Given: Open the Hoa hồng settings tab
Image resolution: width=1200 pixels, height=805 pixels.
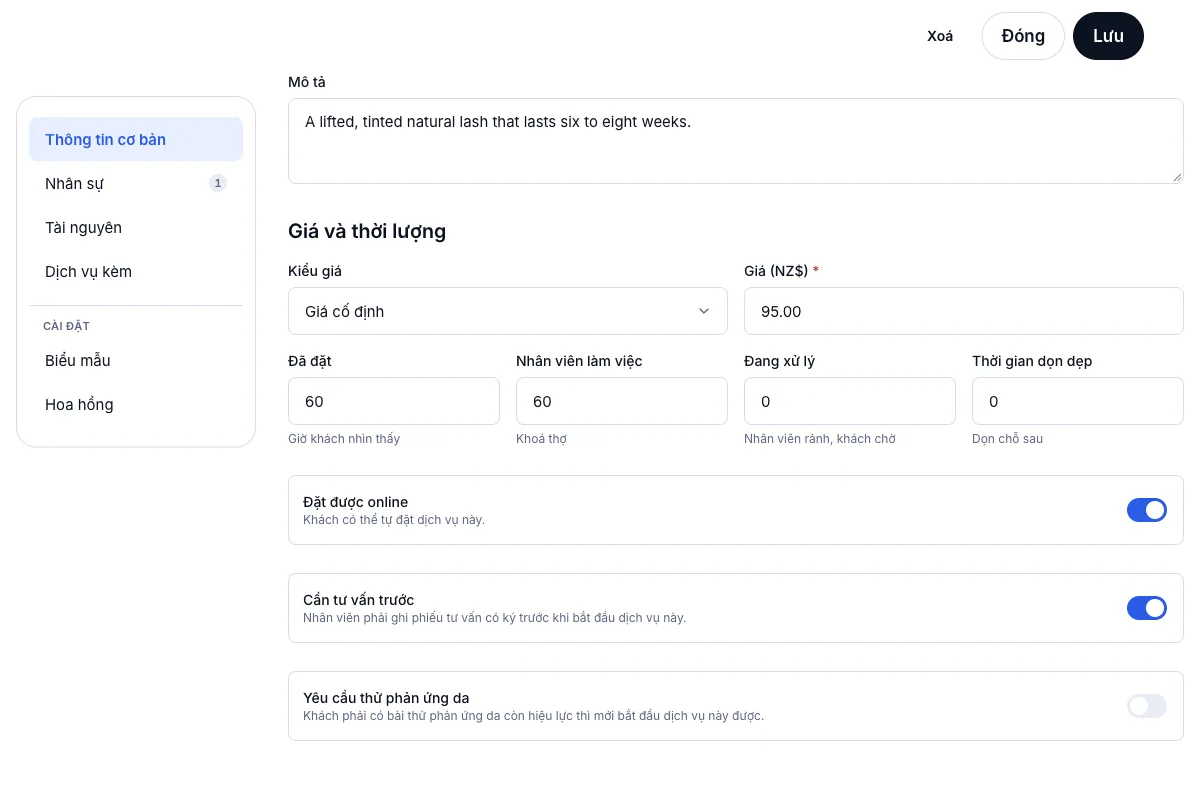Looking at the screenshot, I should pyautogui.click(x=136, y=404).
